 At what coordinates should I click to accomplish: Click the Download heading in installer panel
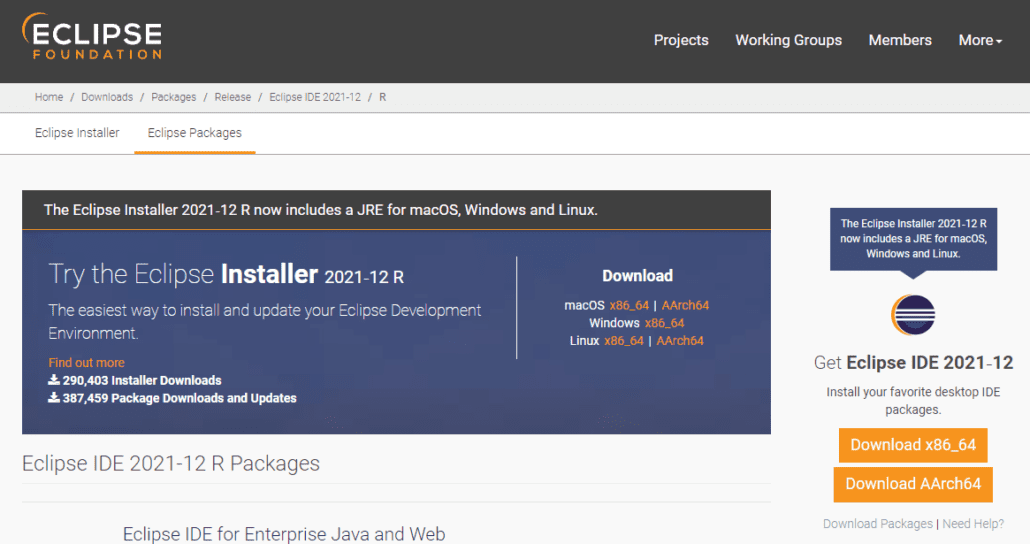(x=637, y=276)
